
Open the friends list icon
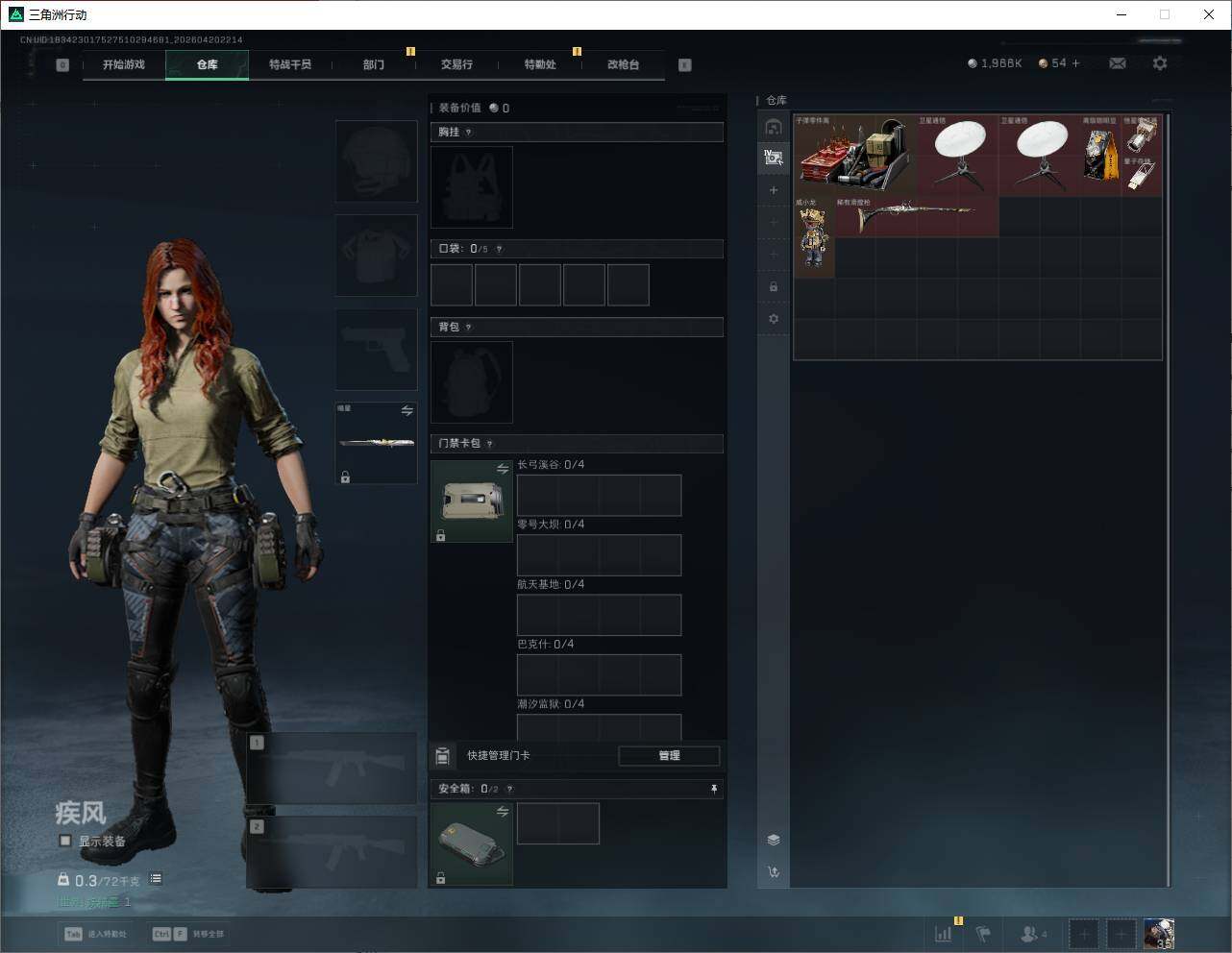tap(1032, 933)
